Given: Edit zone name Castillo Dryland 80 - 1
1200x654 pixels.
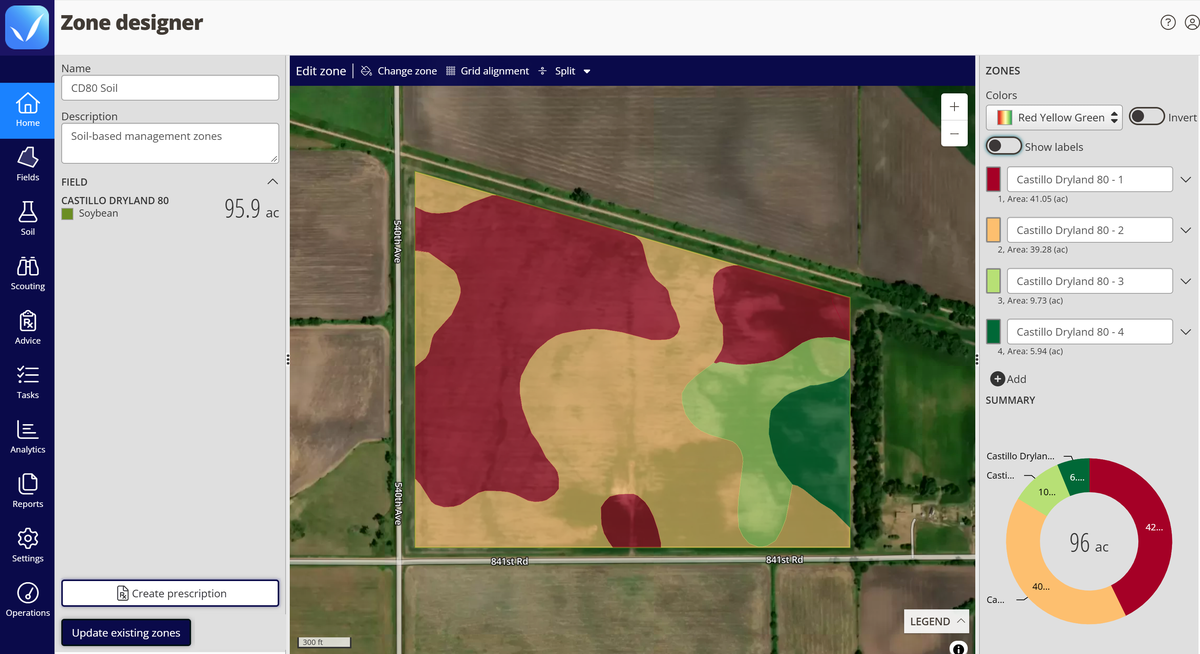Looking at the screenshot, I should point(1089,179).
